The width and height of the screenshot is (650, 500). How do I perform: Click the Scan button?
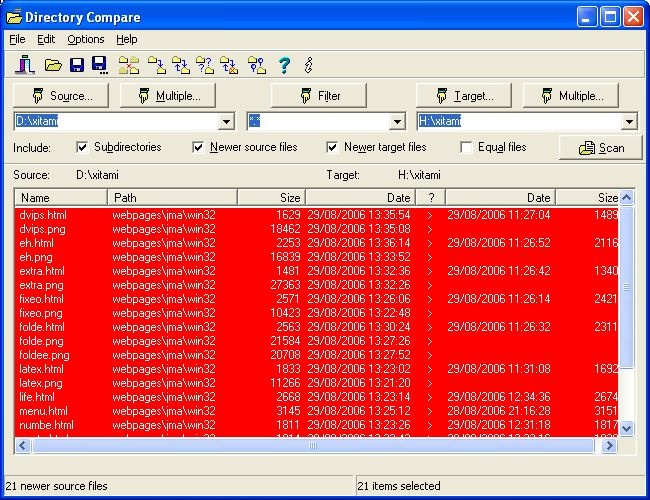coord(601,148)
